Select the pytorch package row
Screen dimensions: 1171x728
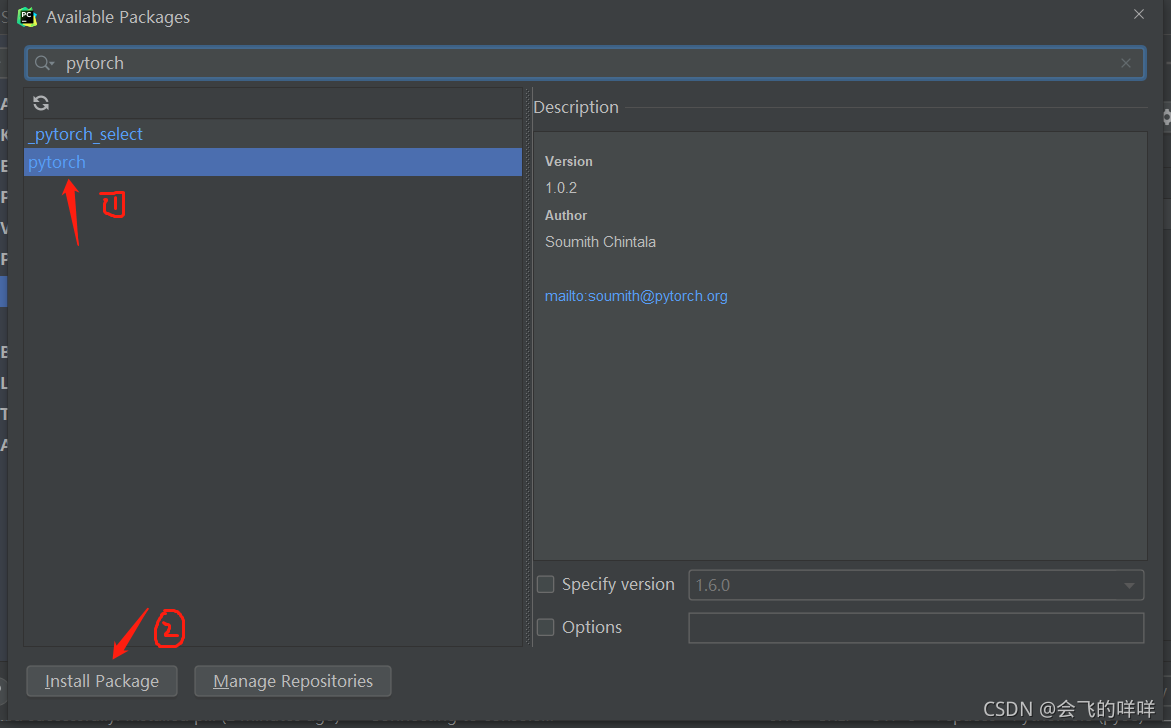click(x=273, y=162)
